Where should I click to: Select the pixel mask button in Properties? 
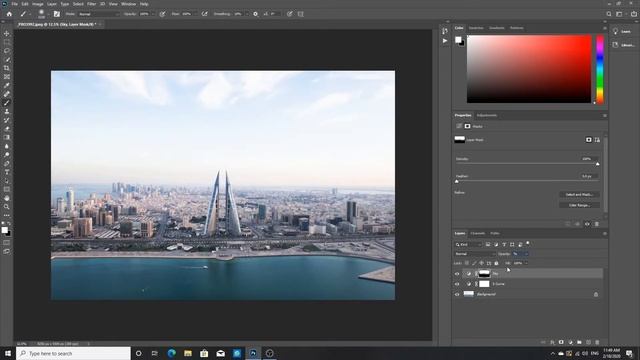pos(589,140)
